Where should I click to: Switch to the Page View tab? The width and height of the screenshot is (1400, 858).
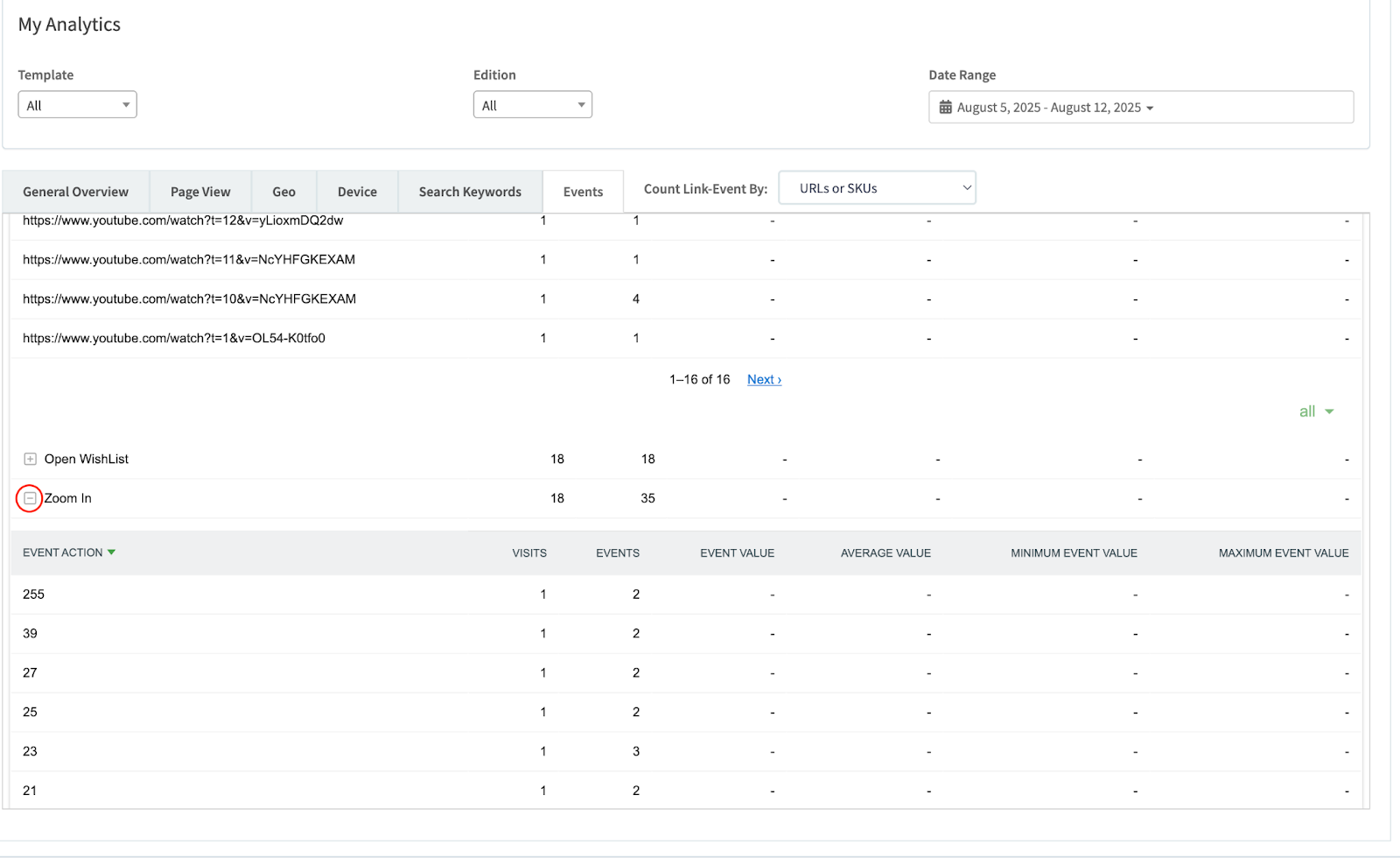tap(200, 192)
